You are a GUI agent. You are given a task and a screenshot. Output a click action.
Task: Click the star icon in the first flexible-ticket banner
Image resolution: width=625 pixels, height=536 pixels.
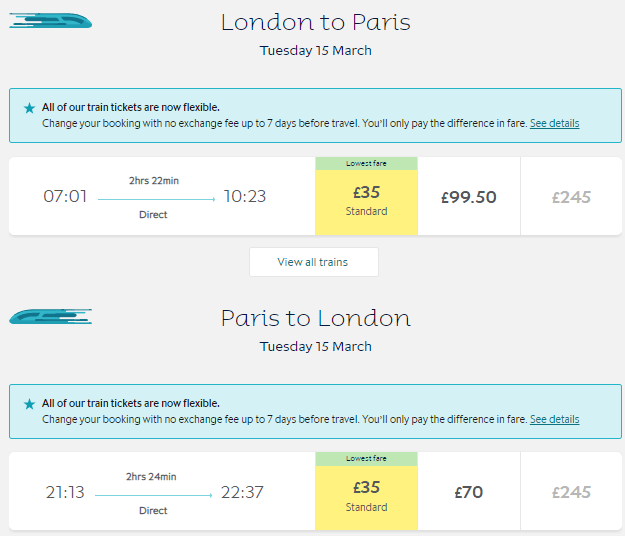coord(29,108)
